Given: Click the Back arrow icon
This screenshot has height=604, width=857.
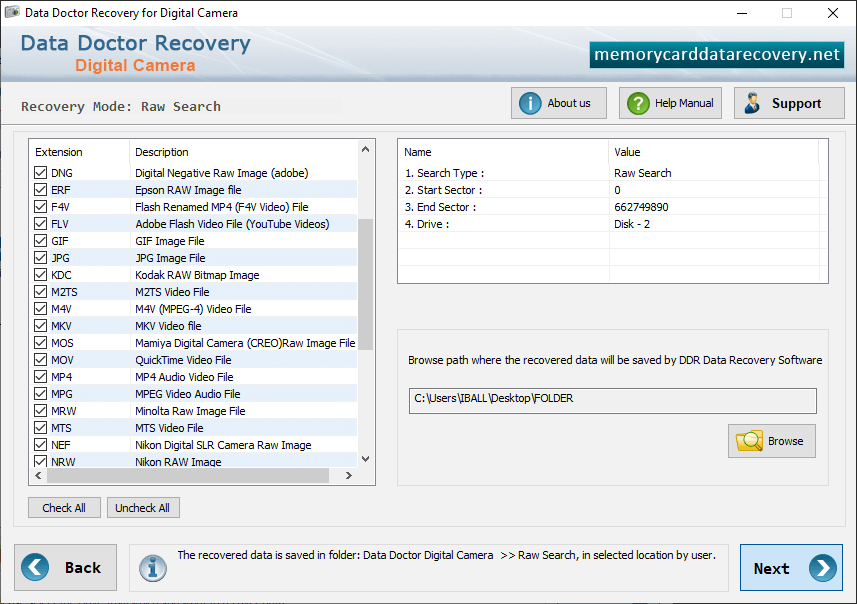Looking at the screenshot, I should [35, 567].
